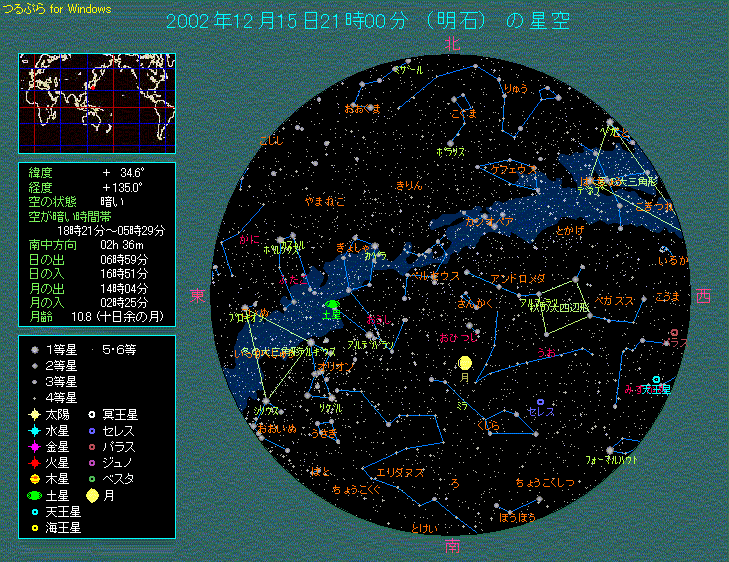This screenshot has width=729, height=562.
Task: Click the 'フォーマルハウト' star label
Action: point(612,460)
